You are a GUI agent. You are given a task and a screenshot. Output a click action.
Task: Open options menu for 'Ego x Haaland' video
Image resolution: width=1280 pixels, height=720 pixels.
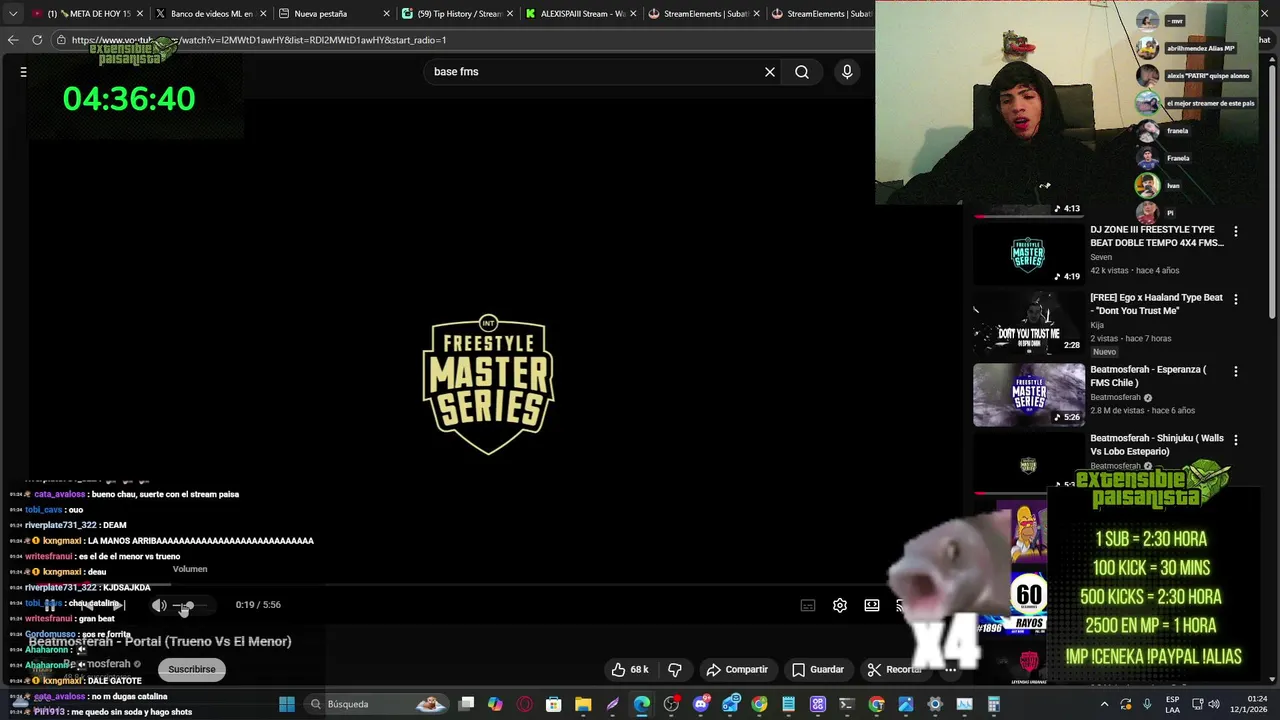(1235, 299)
